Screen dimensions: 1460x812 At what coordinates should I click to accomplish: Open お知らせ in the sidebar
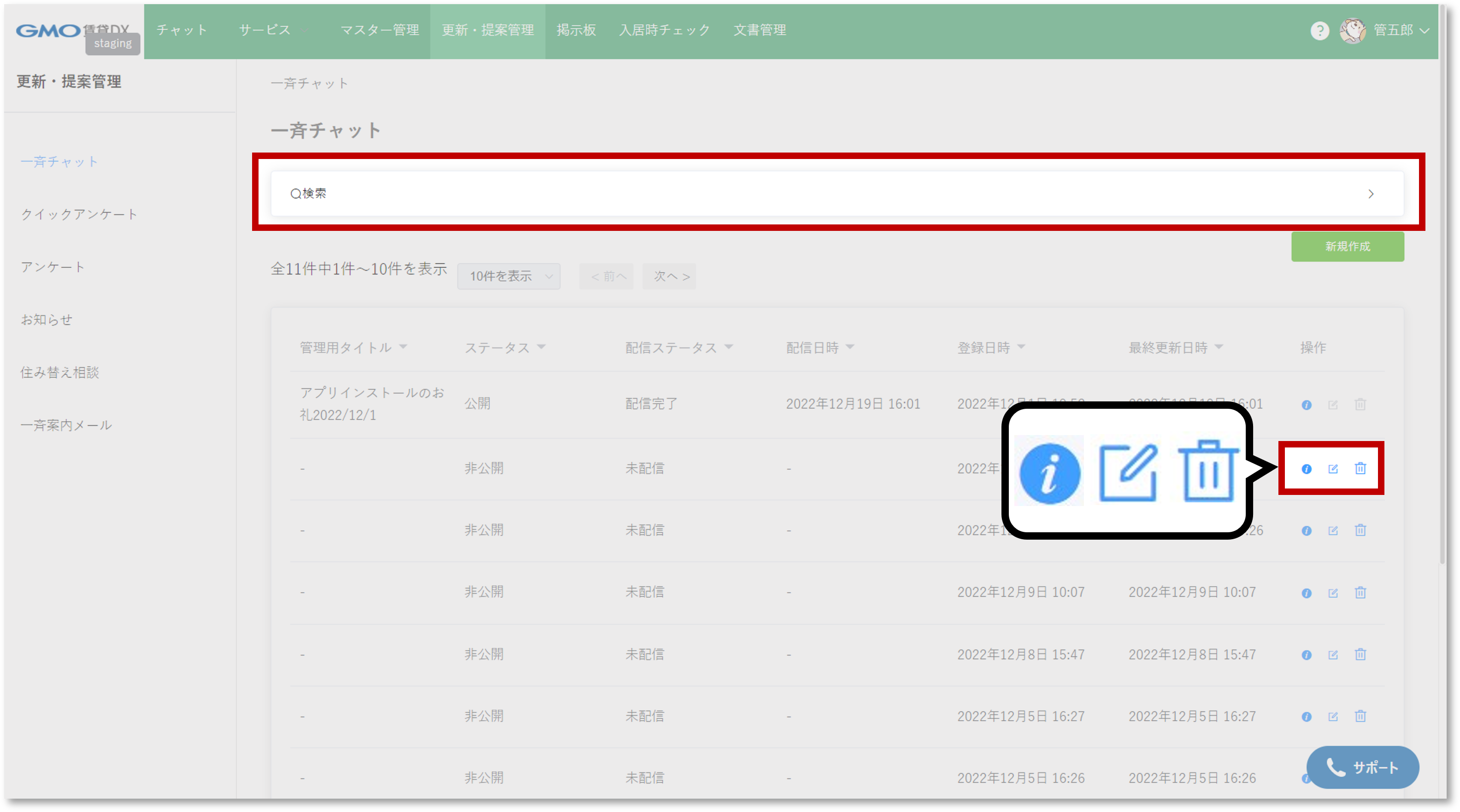coord(47,319)
